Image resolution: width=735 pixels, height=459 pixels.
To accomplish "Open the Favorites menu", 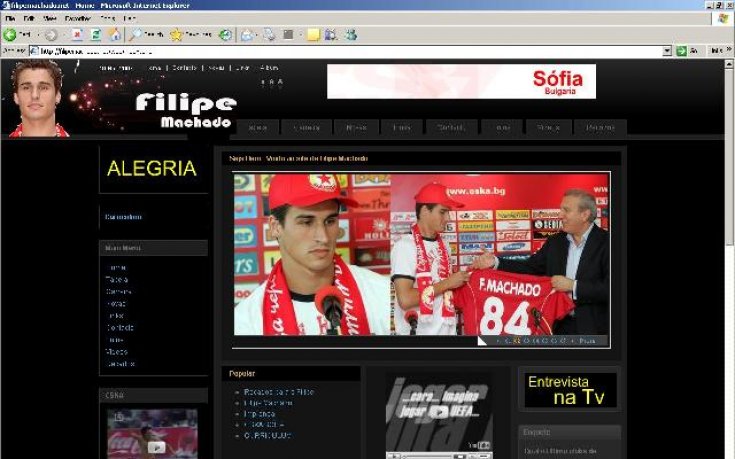I will point(78,18).
